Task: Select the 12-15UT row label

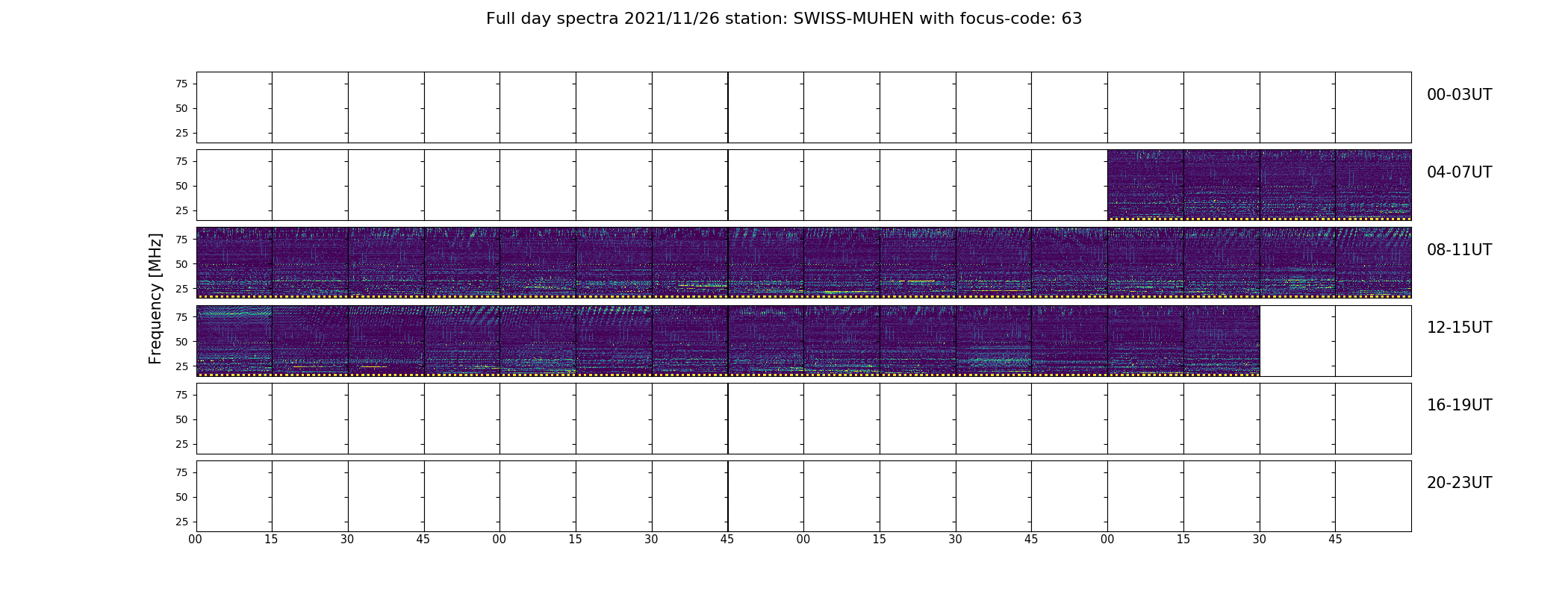Action: [1459, 328]
